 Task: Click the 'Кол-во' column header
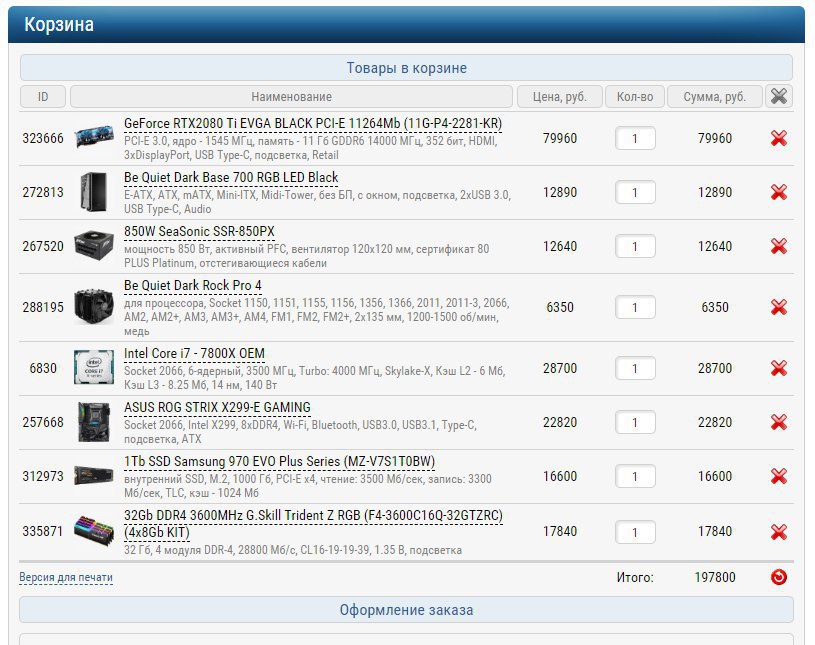635,97
